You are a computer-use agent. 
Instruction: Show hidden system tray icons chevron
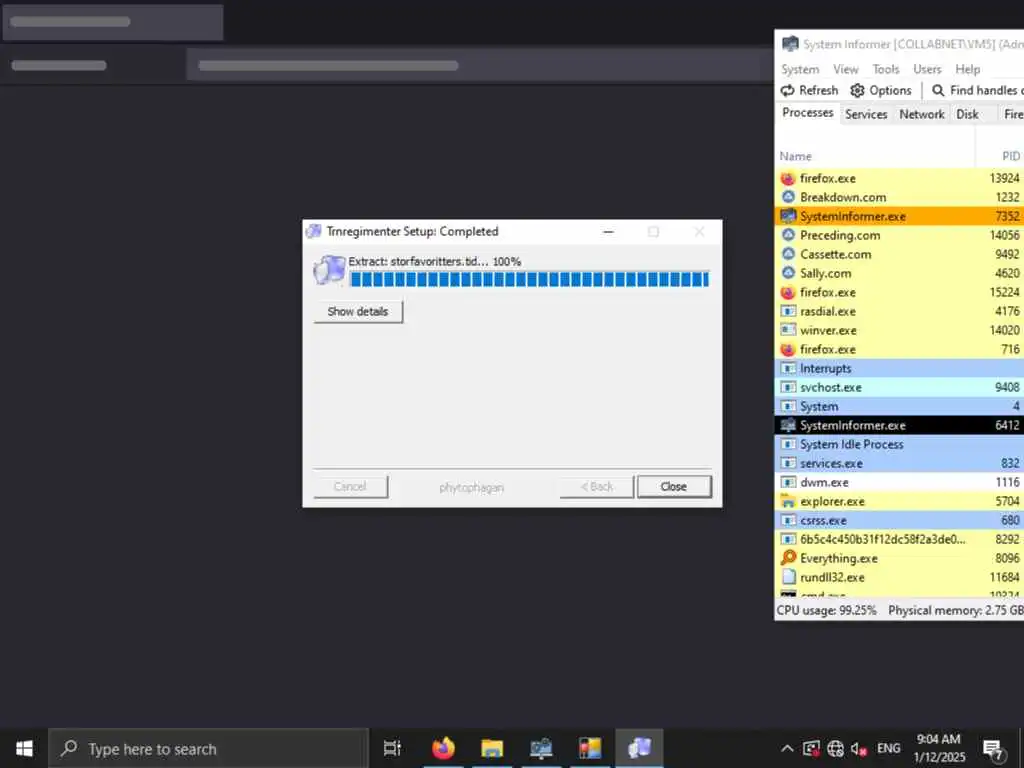788,748
